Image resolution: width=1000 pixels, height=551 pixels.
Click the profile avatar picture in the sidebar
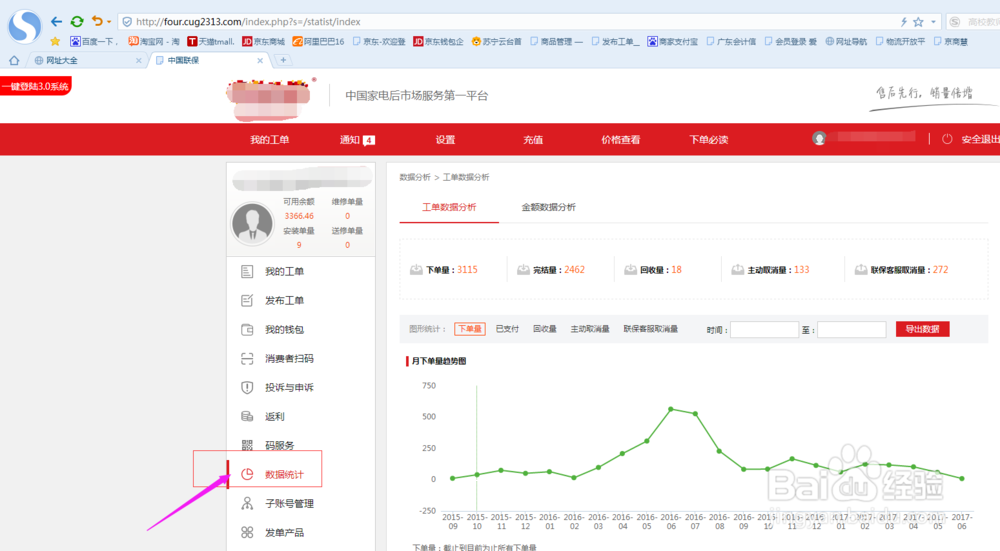point(253,224)
